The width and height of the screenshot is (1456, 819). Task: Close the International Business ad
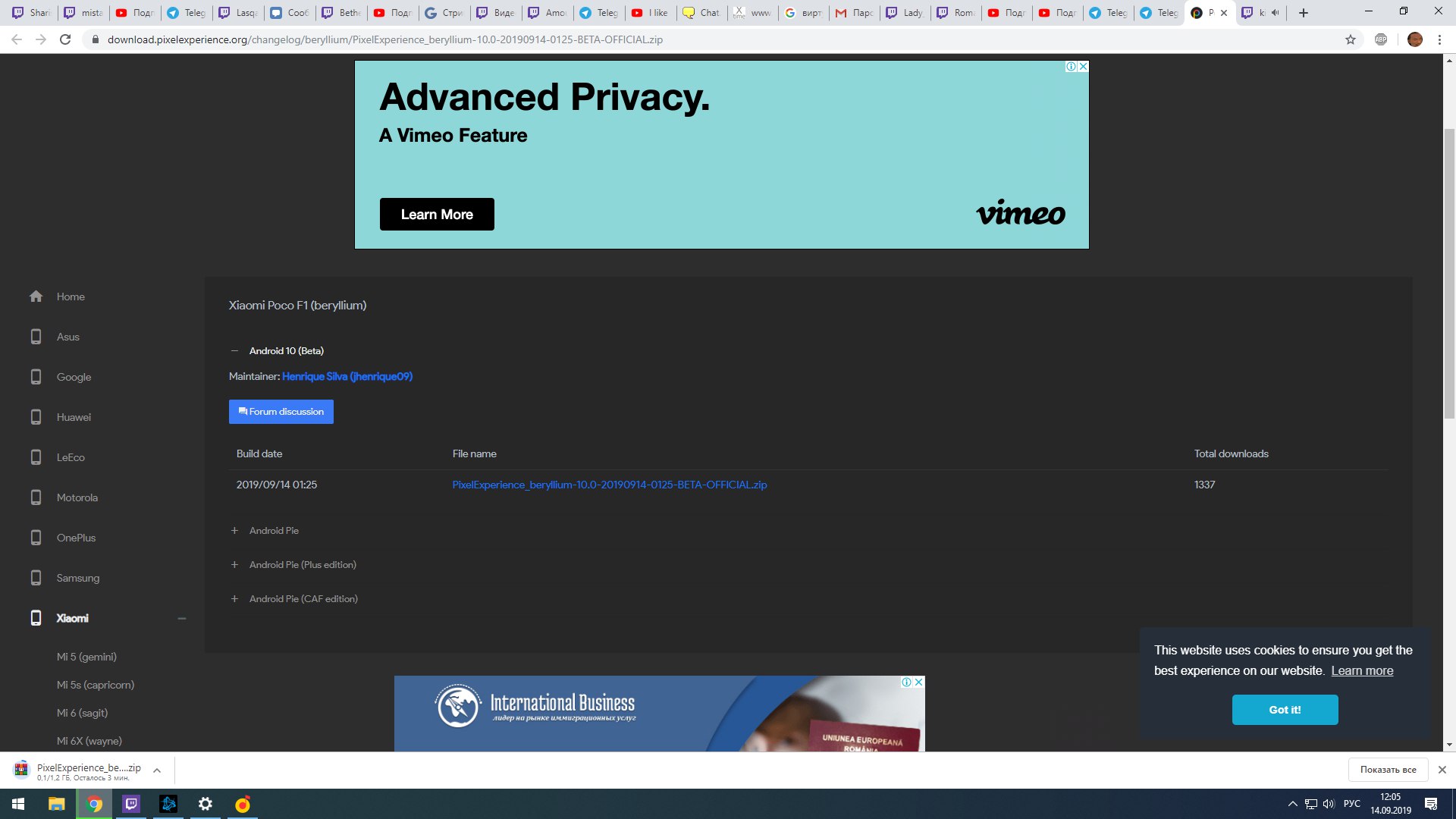tap(918, 682)
